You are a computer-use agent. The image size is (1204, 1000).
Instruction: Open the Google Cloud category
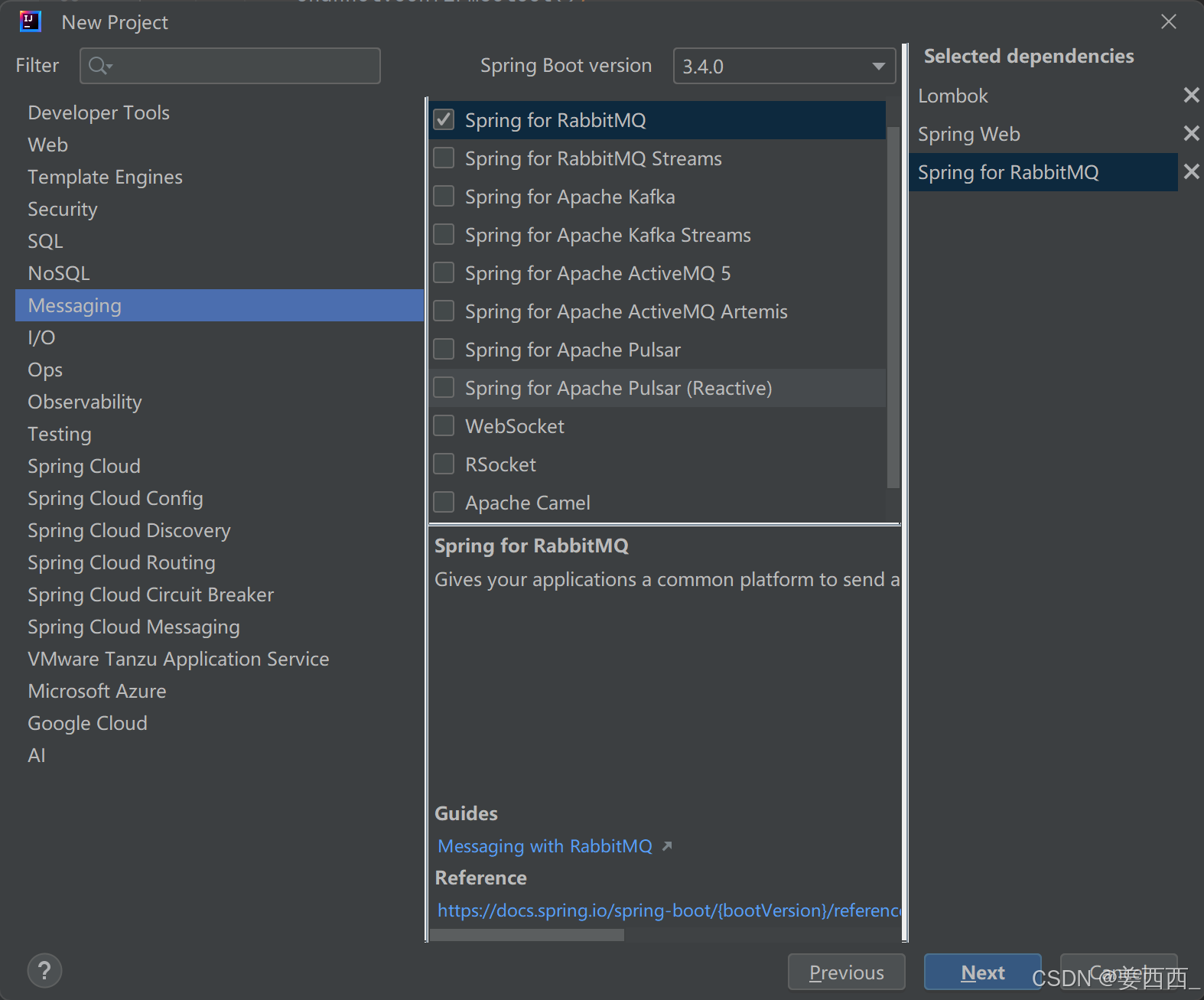tap(220, 723)
